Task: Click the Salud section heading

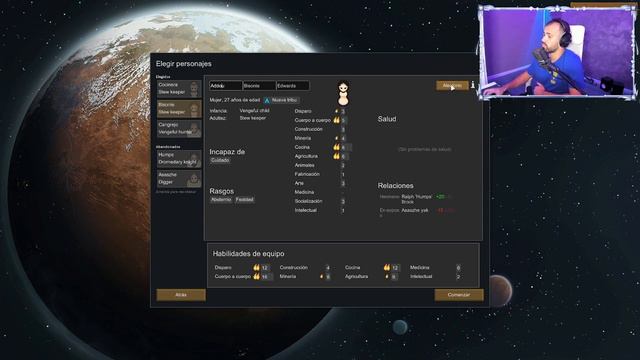Action: (387, 119)
